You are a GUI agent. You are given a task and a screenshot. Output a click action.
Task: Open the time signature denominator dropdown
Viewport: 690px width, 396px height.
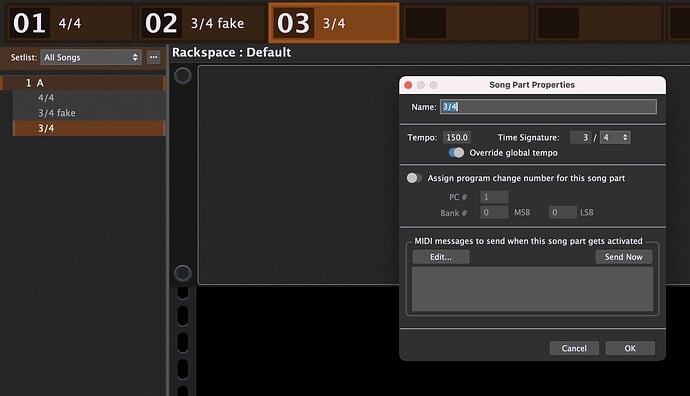615,137
